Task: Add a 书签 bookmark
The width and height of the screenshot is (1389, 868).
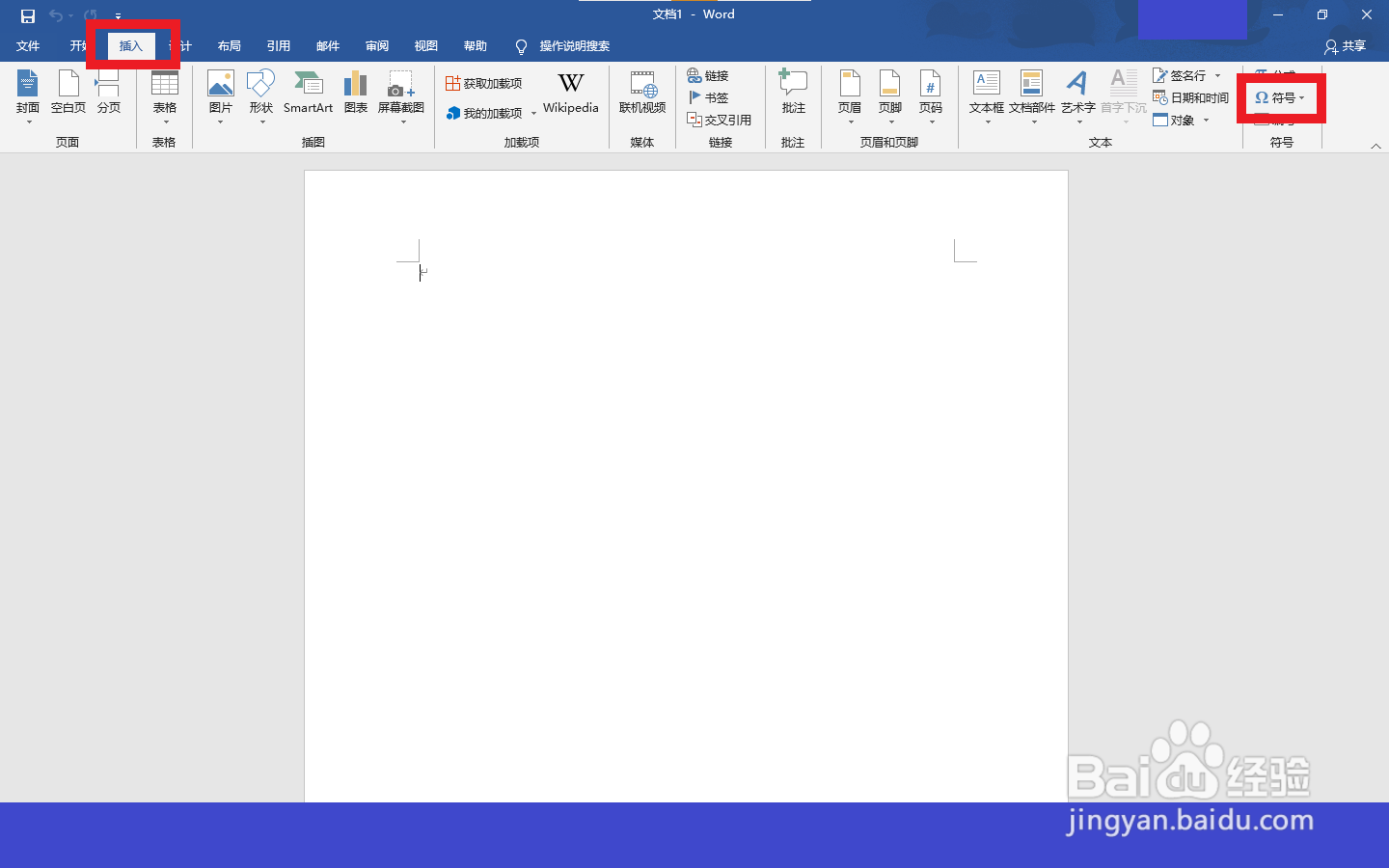Action: tap(708, 97)
